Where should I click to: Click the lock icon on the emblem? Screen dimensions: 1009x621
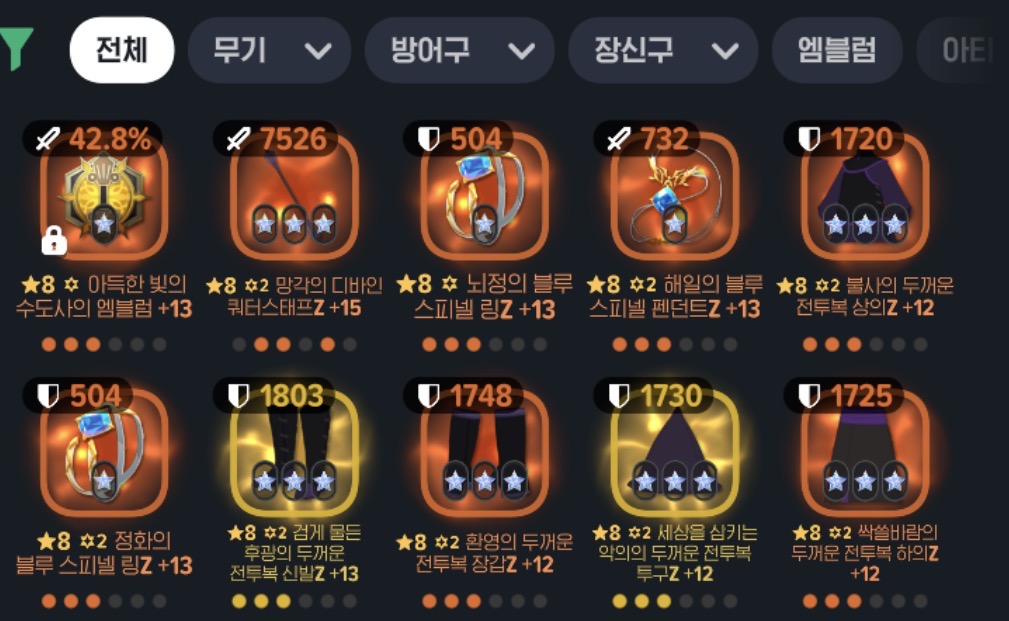pos(54,241)
